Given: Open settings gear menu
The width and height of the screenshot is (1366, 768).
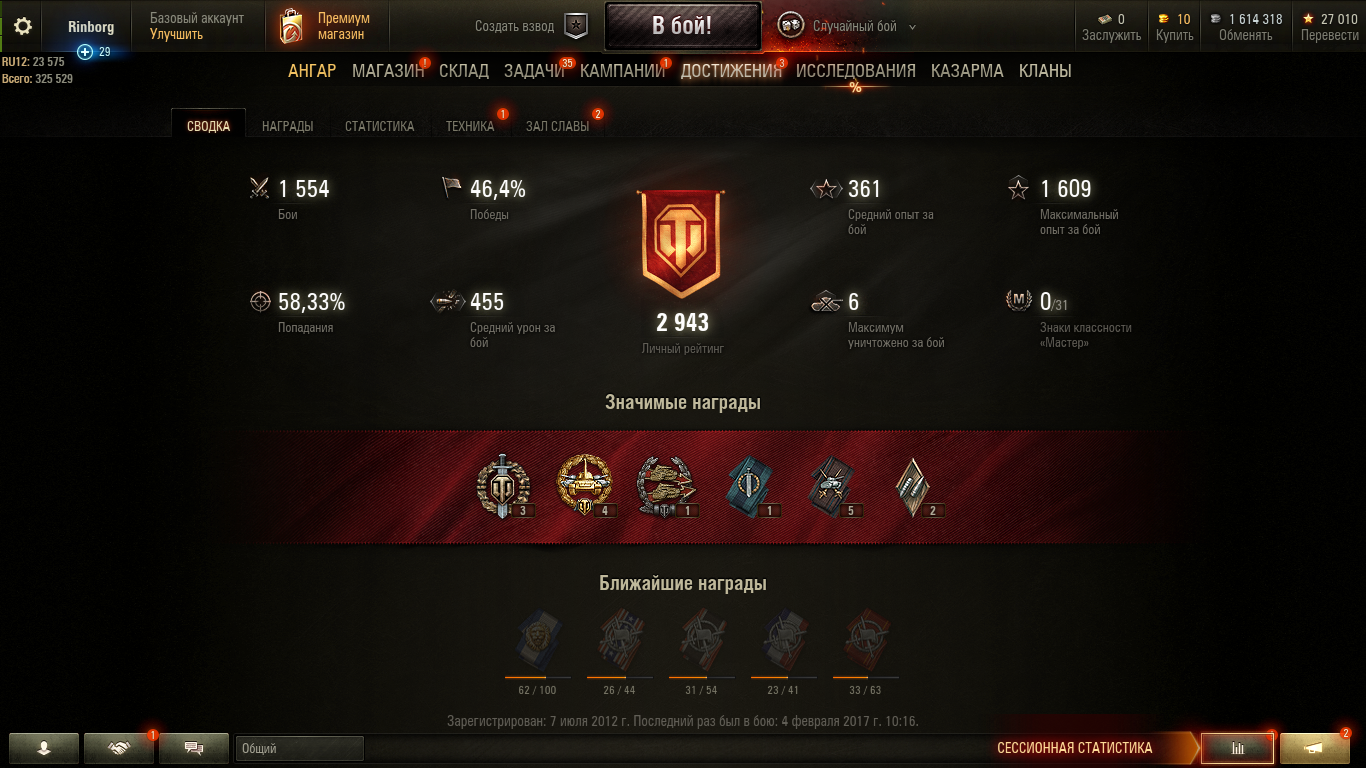Looking at the screenshot, I should [x=22, y=27].
